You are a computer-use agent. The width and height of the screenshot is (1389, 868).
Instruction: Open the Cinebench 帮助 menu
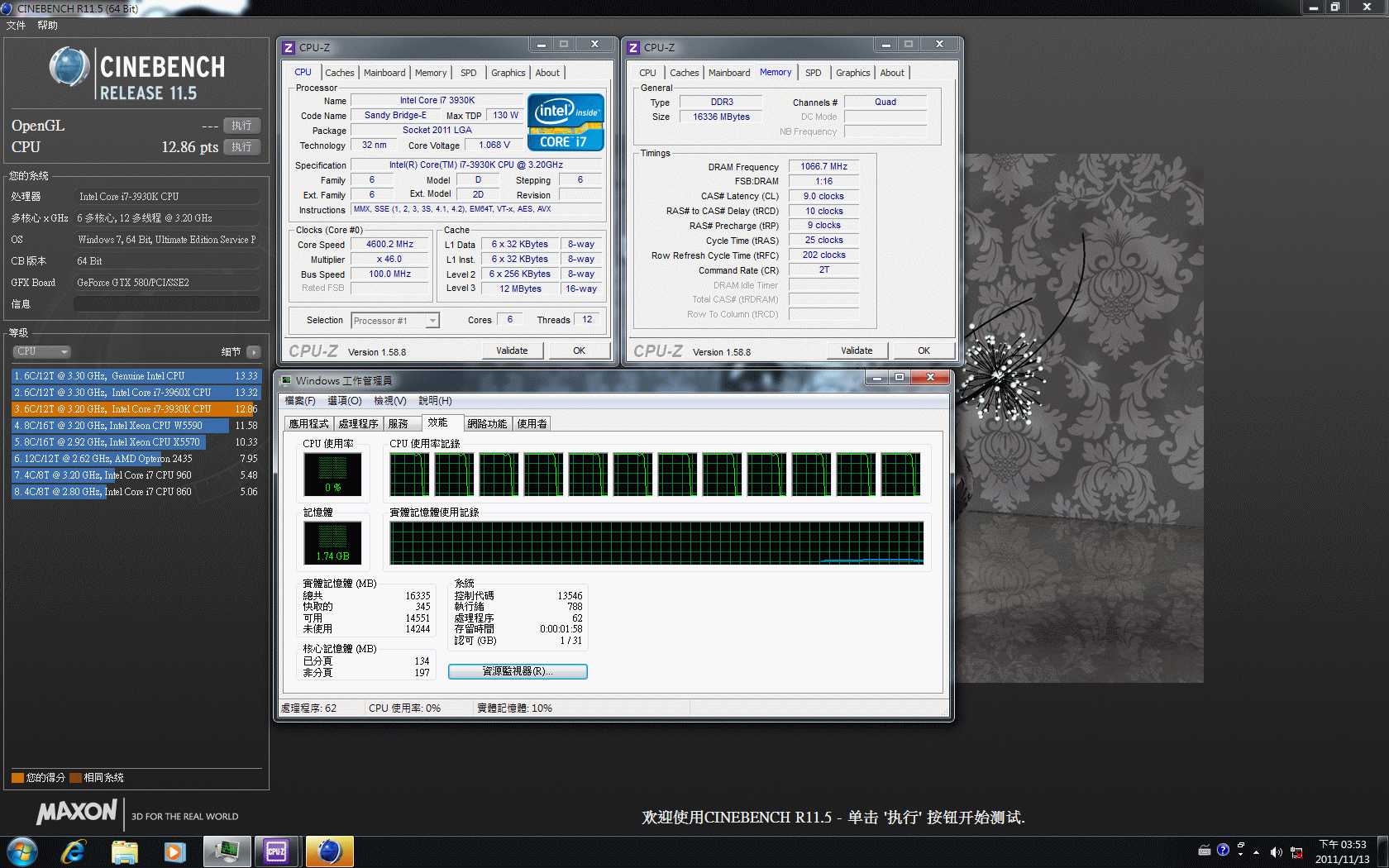47,26
